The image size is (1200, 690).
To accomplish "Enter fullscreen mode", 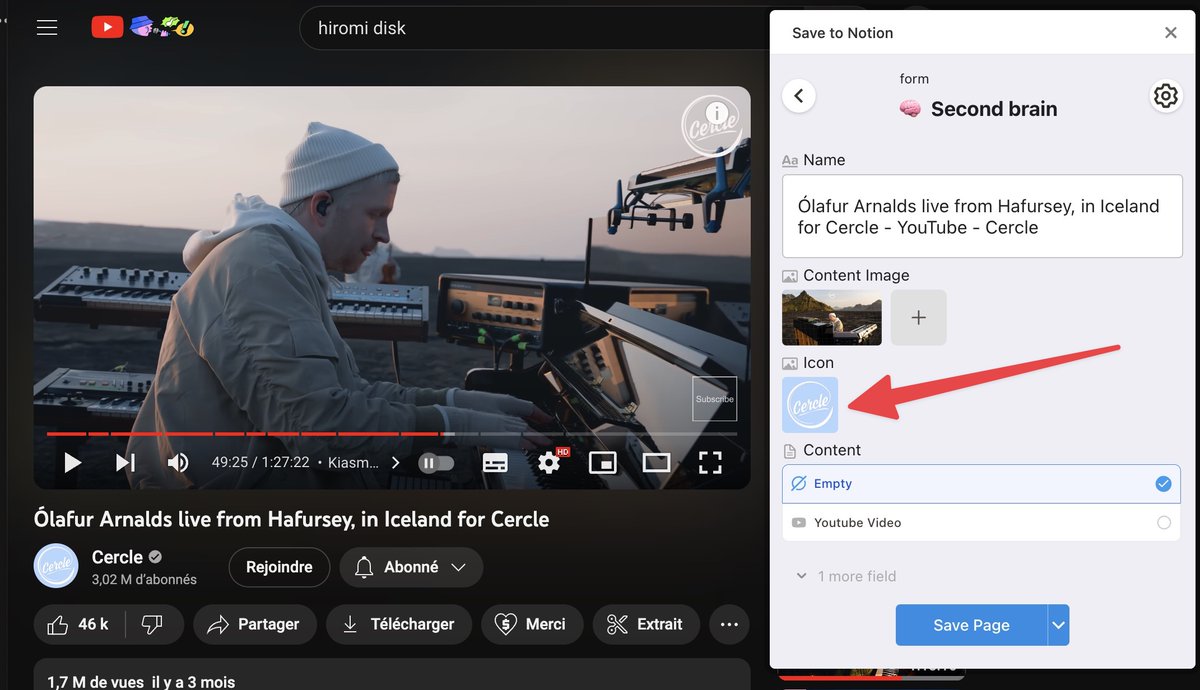I will [710, 462].
